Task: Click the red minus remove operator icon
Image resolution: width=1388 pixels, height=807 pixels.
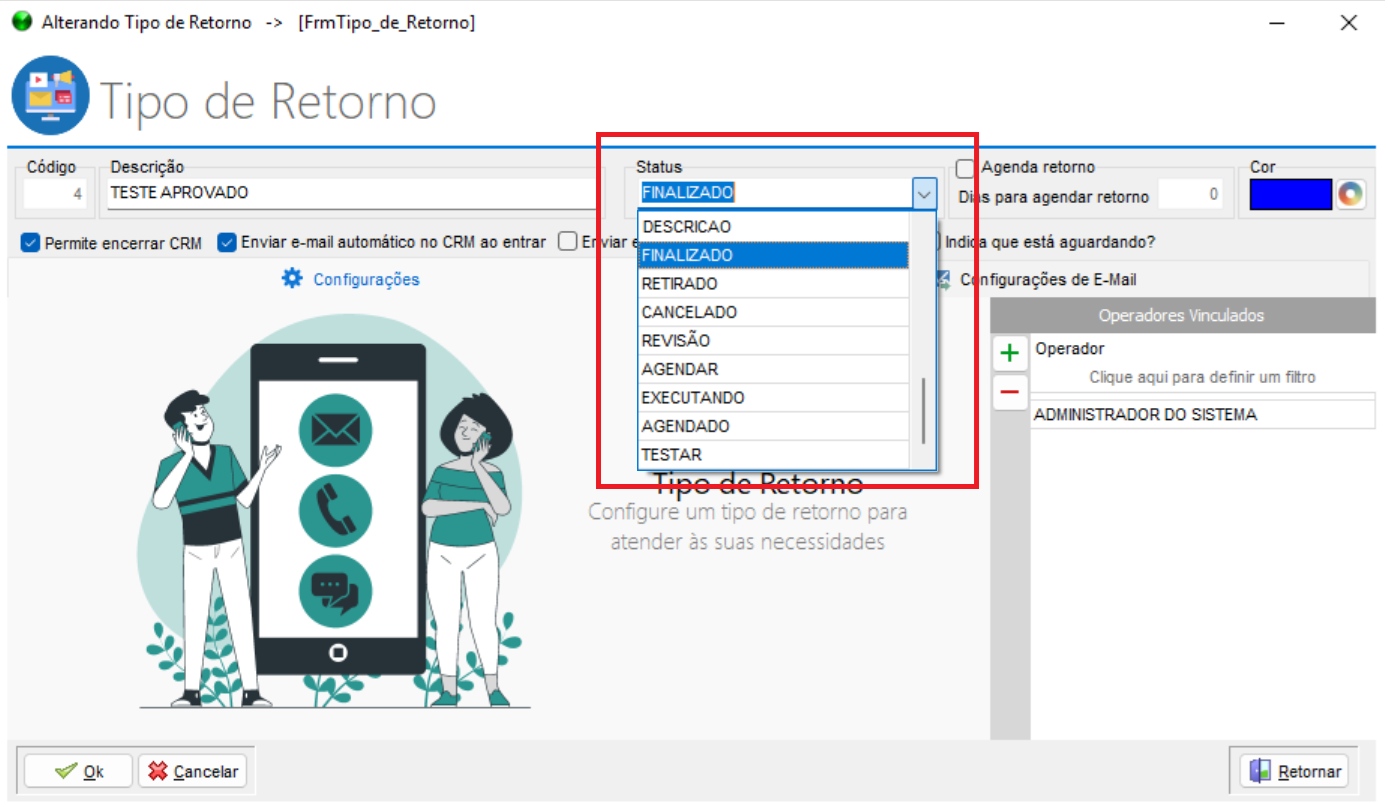Action: coord(1010,392)
